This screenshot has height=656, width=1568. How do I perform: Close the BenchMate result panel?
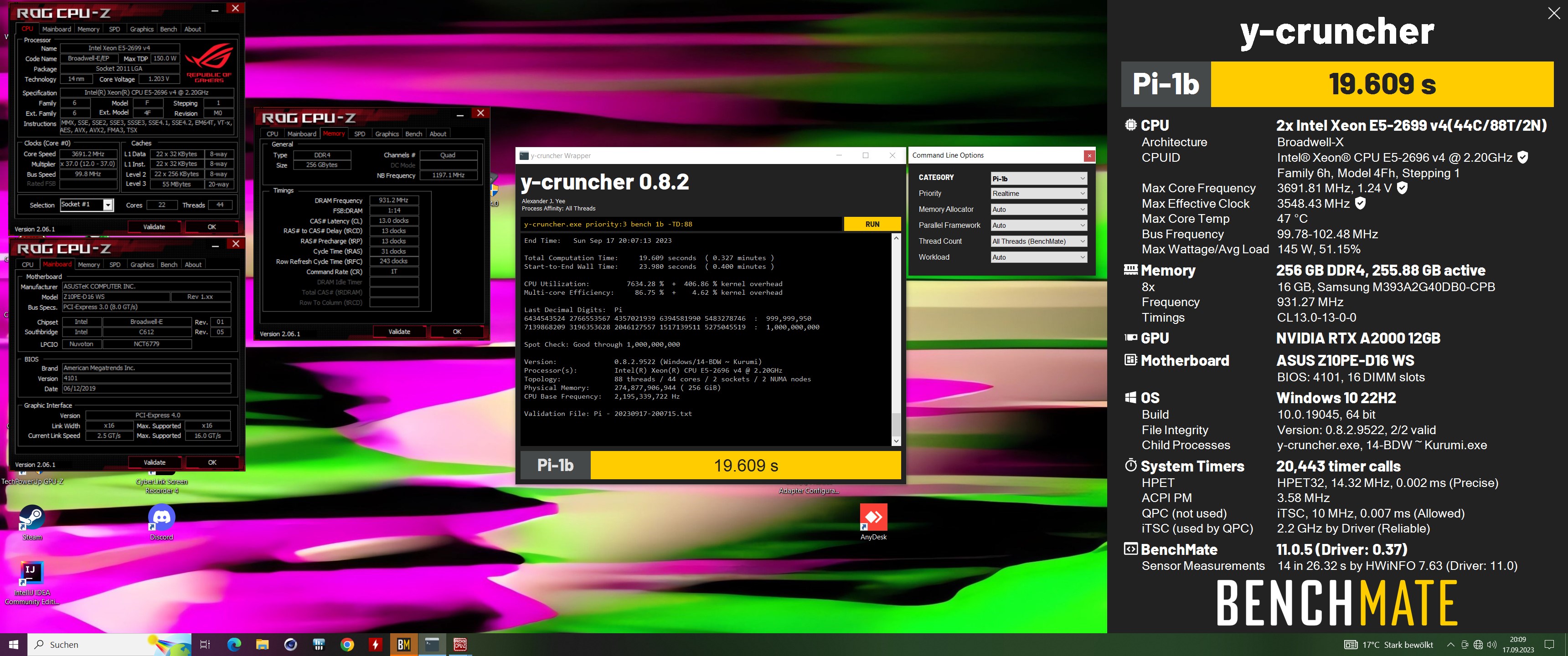coord(1554,13)
